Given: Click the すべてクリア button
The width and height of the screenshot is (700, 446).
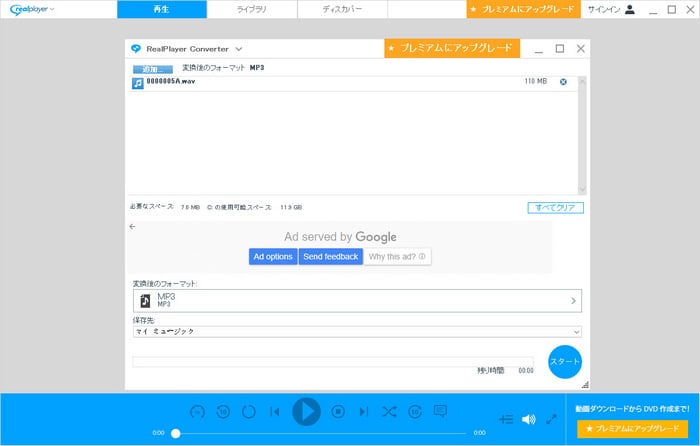Looking at the screenshot, I should click(555, 208).
